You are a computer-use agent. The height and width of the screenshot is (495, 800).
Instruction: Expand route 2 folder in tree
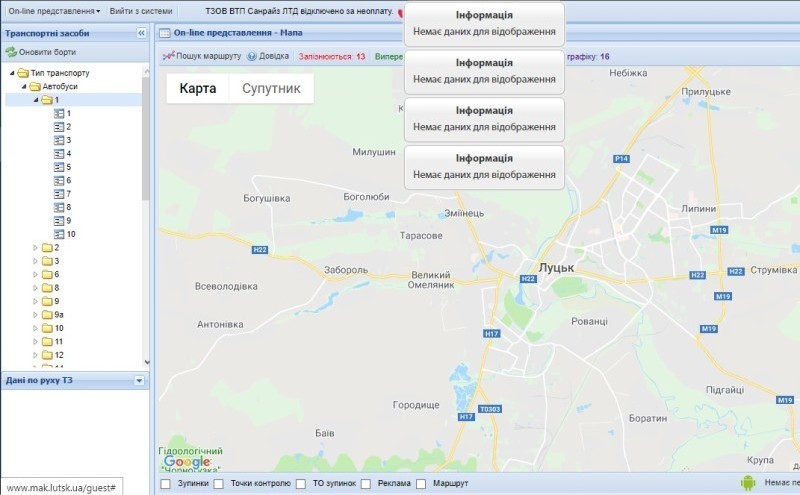35,247
